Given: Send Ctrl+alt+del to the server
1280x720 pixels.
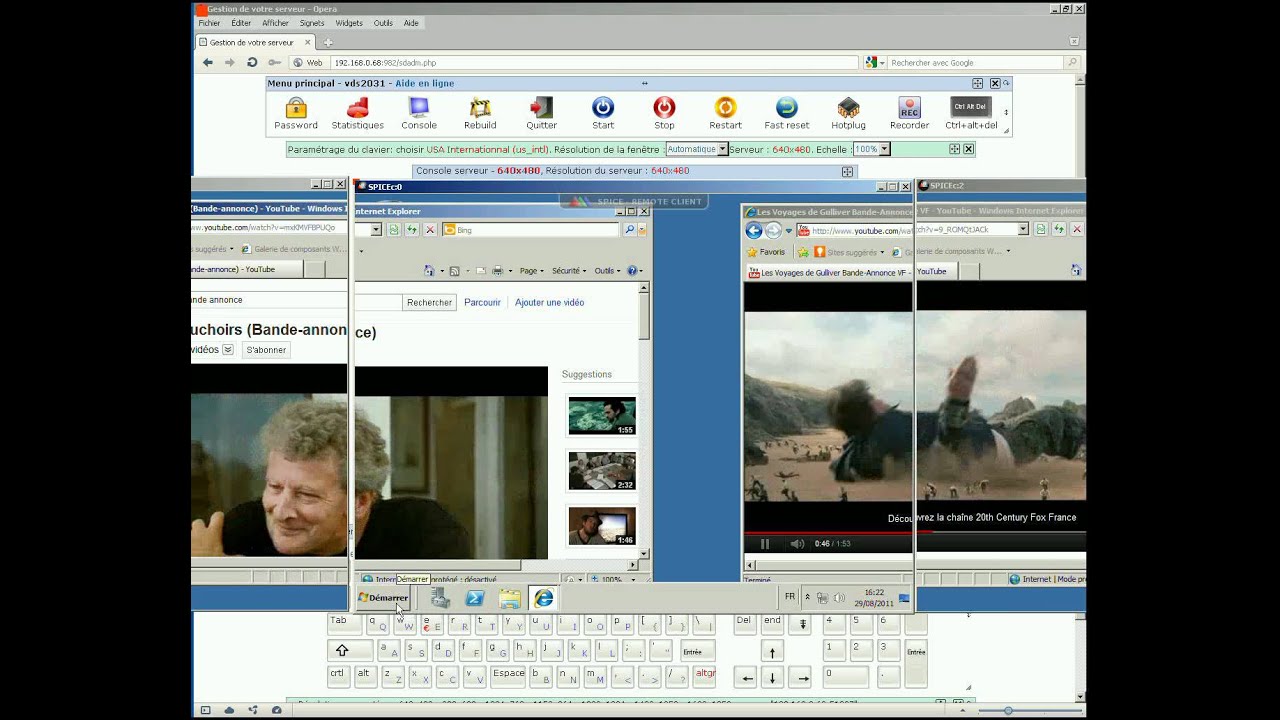Looking at the screenshot, I should pyautogui.click(x=971, y=113).
